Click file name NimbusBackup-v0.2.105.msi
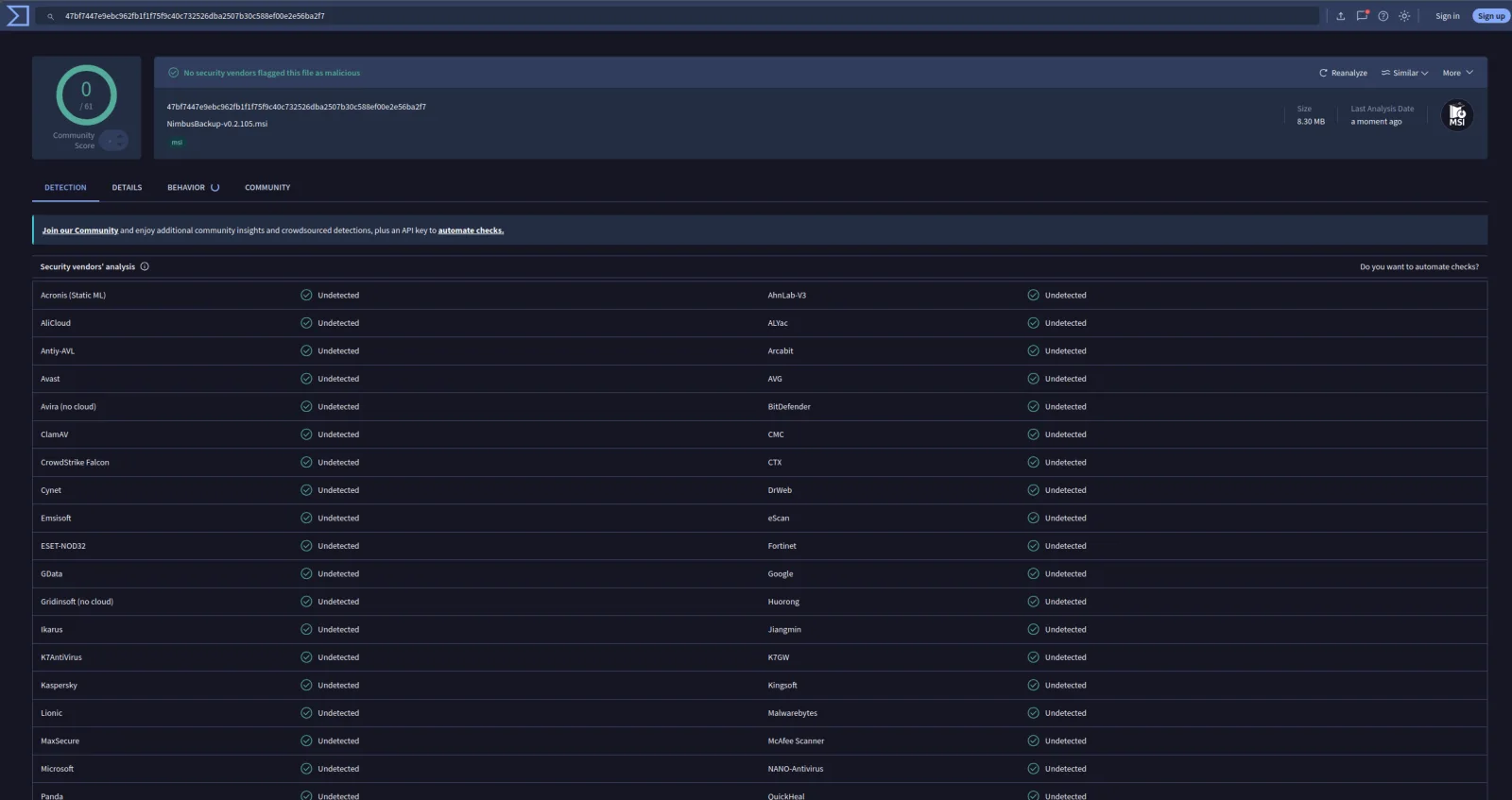1512x800 pixels. pyautogui.click(x=217, y=124)
